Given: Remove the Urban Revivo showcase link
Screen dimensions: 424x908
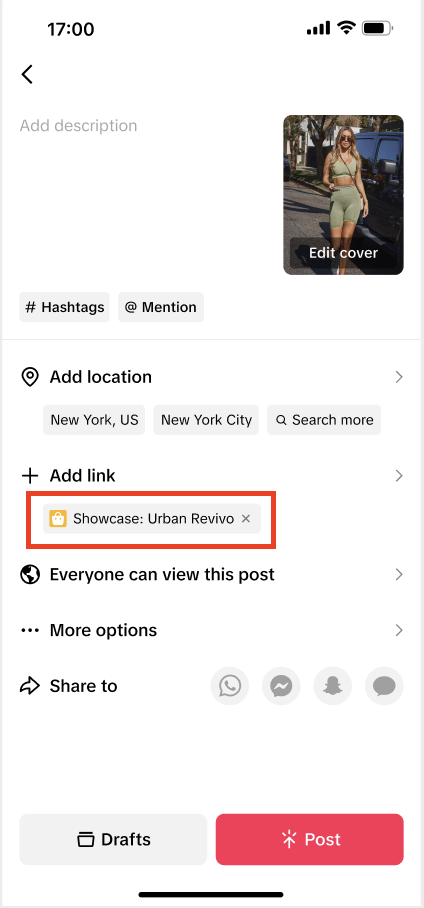Looking at the screenshot, I should (x=246, y=518).
